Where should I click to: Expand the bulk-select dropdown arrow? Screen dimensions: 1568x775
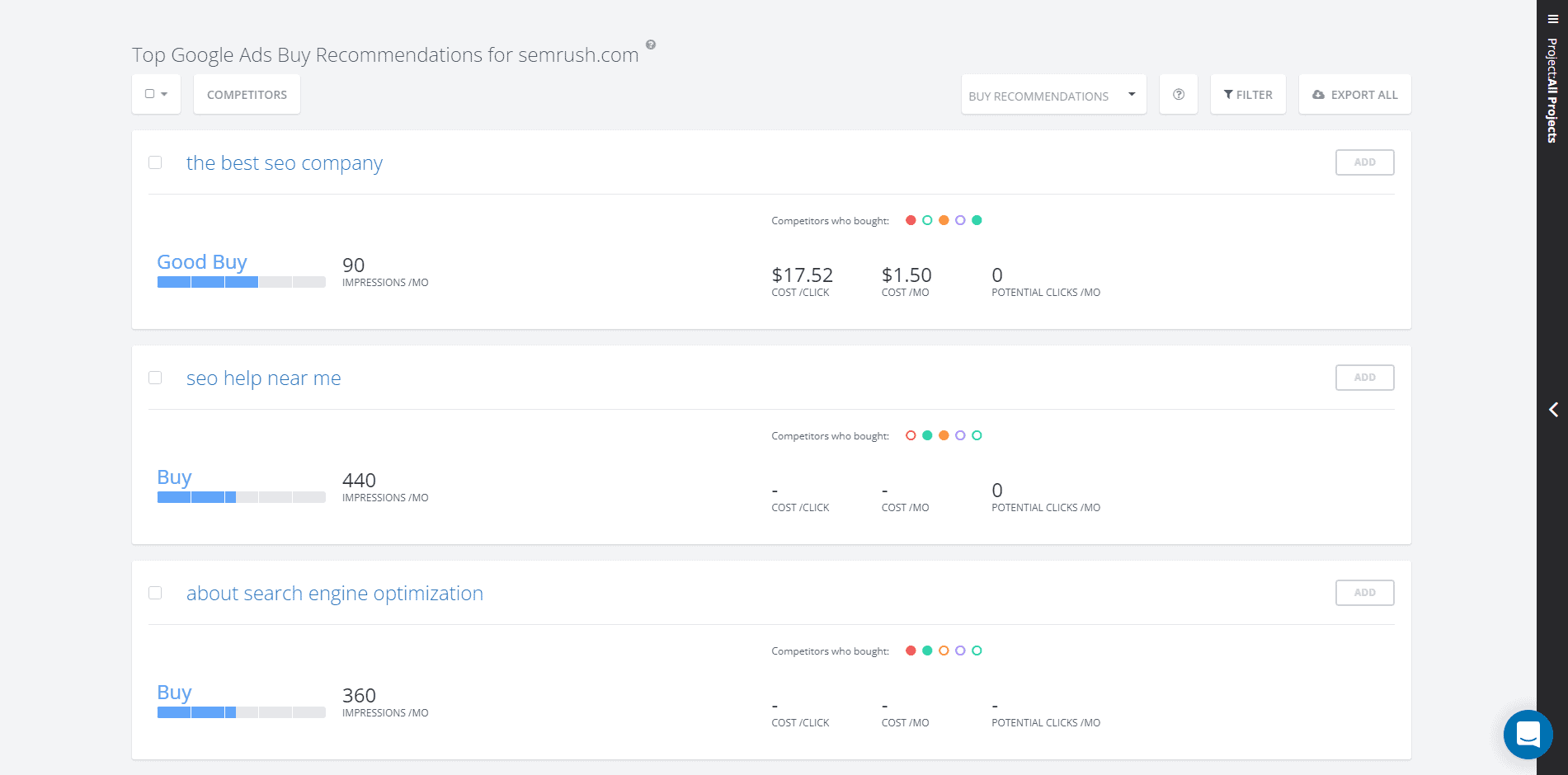[163, 94]
